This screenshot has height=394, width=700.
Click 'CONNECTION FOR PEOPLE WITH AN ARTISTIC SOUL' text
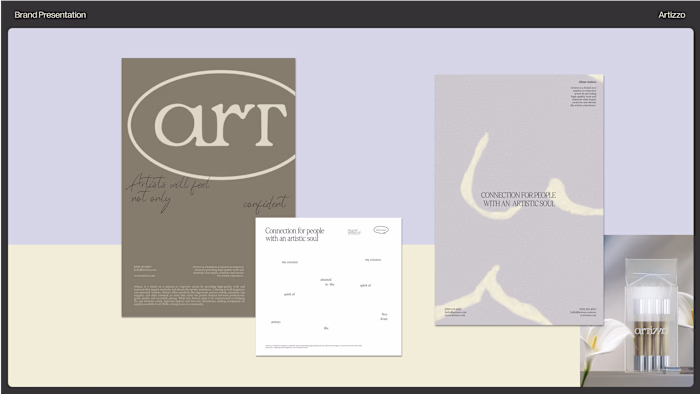[518, 199]
